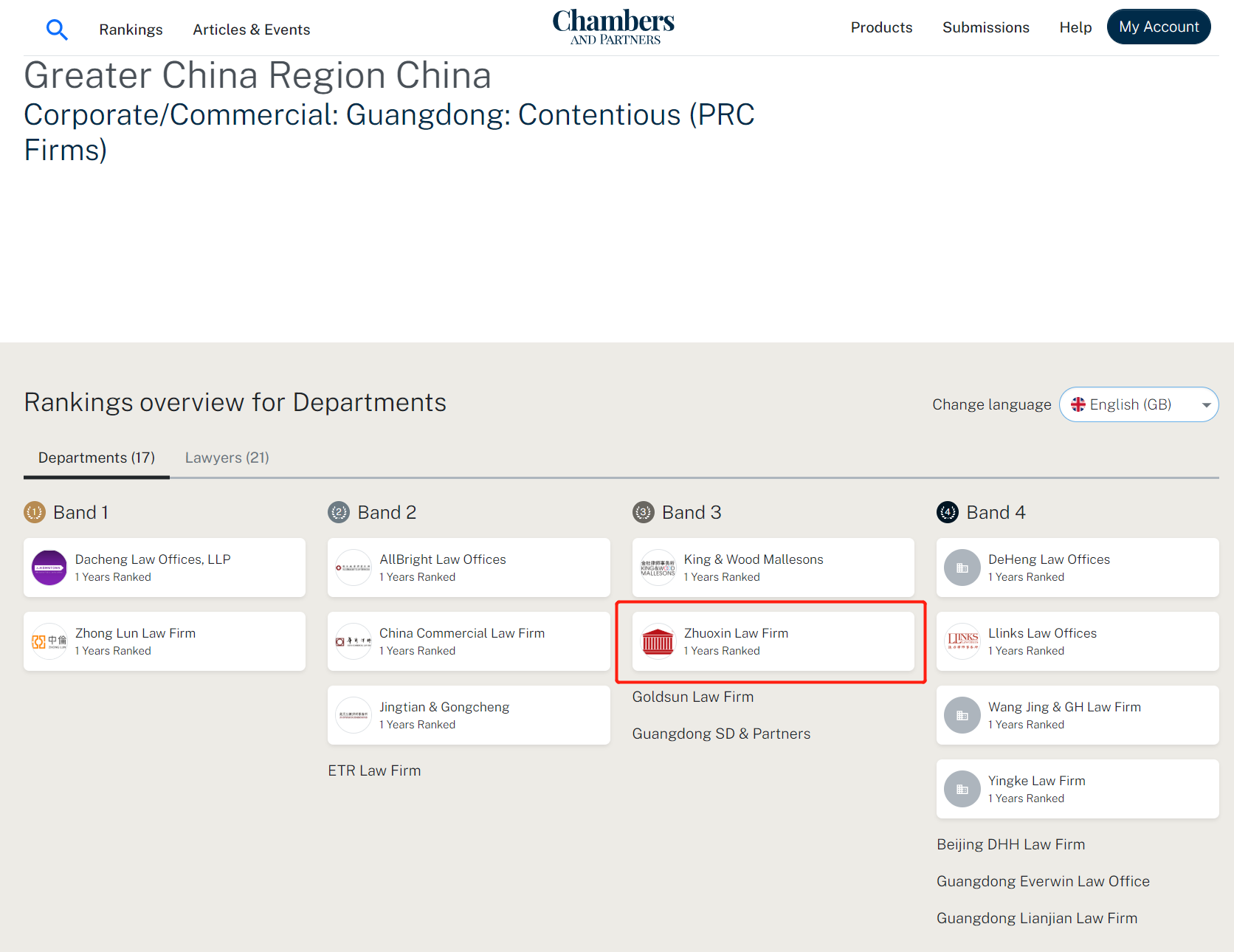
Task: Click the King & Wood Mallesons logo
Action: (x=658, y=568)
